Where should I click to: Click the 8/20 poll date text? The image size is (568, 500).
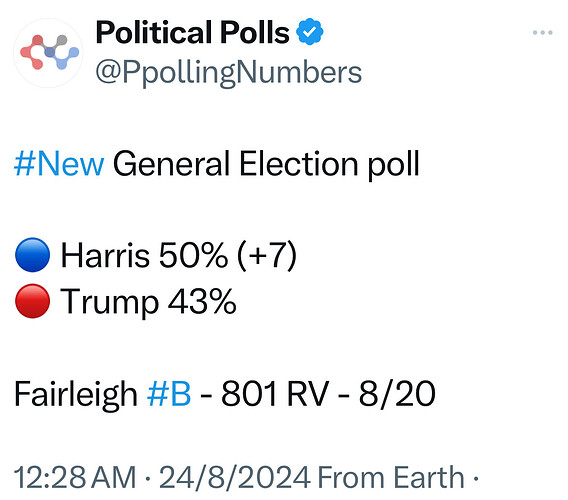click(397, 394)
